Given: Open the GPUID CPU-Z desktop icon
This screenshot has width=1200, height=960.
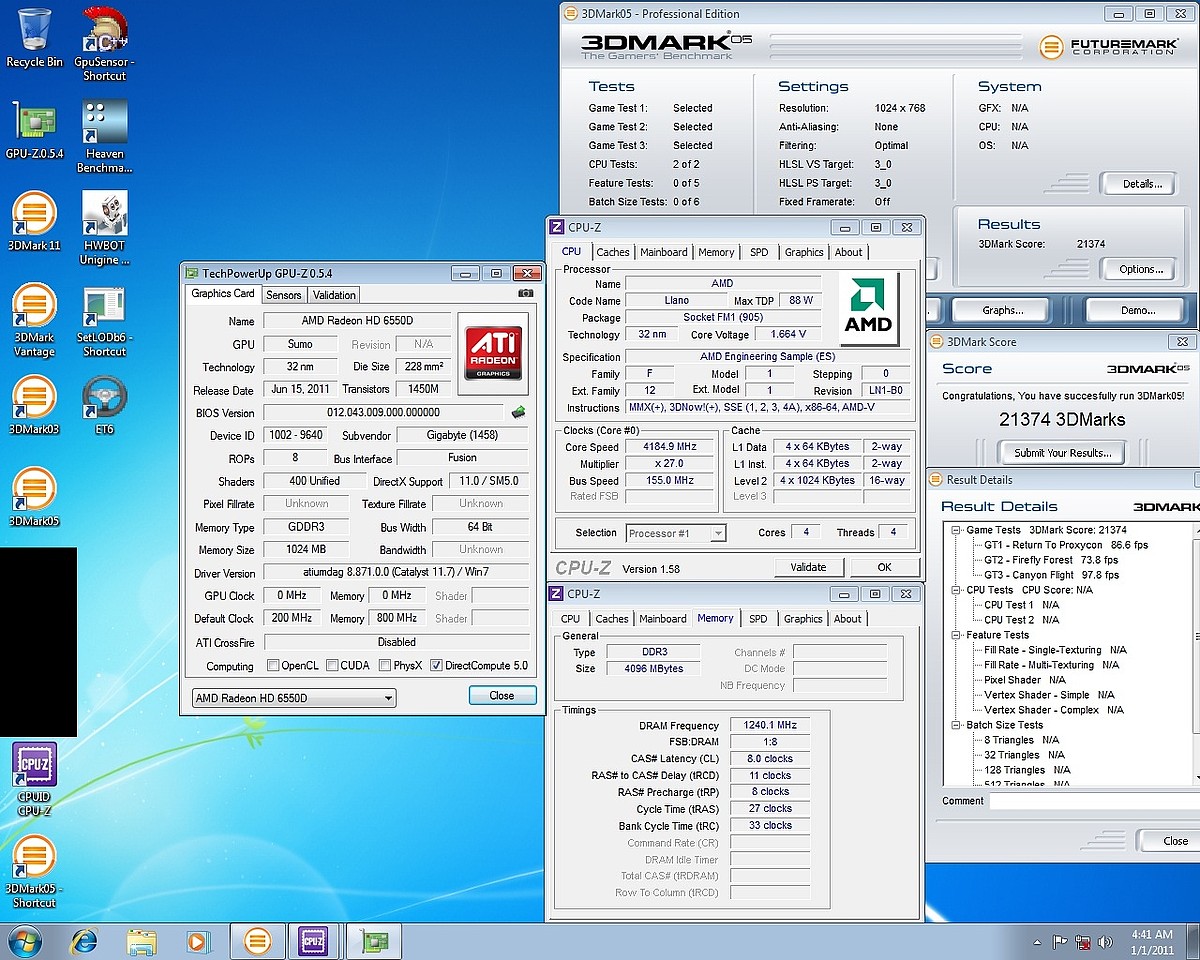Looking at the screenshot, I should tap(34, 780).
